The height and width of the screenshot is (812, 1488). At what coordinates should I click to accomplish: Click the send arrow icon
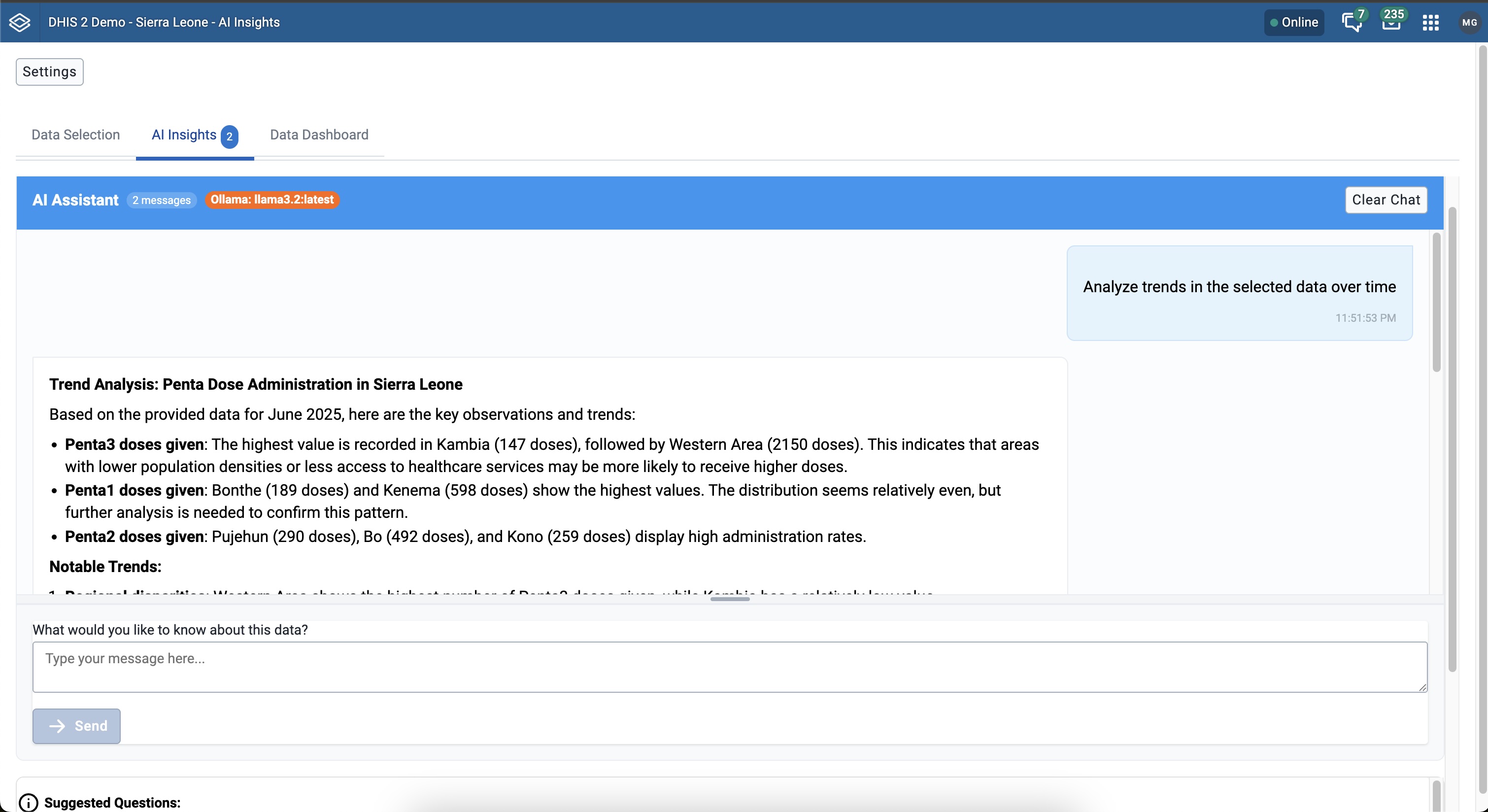[58, 726]
